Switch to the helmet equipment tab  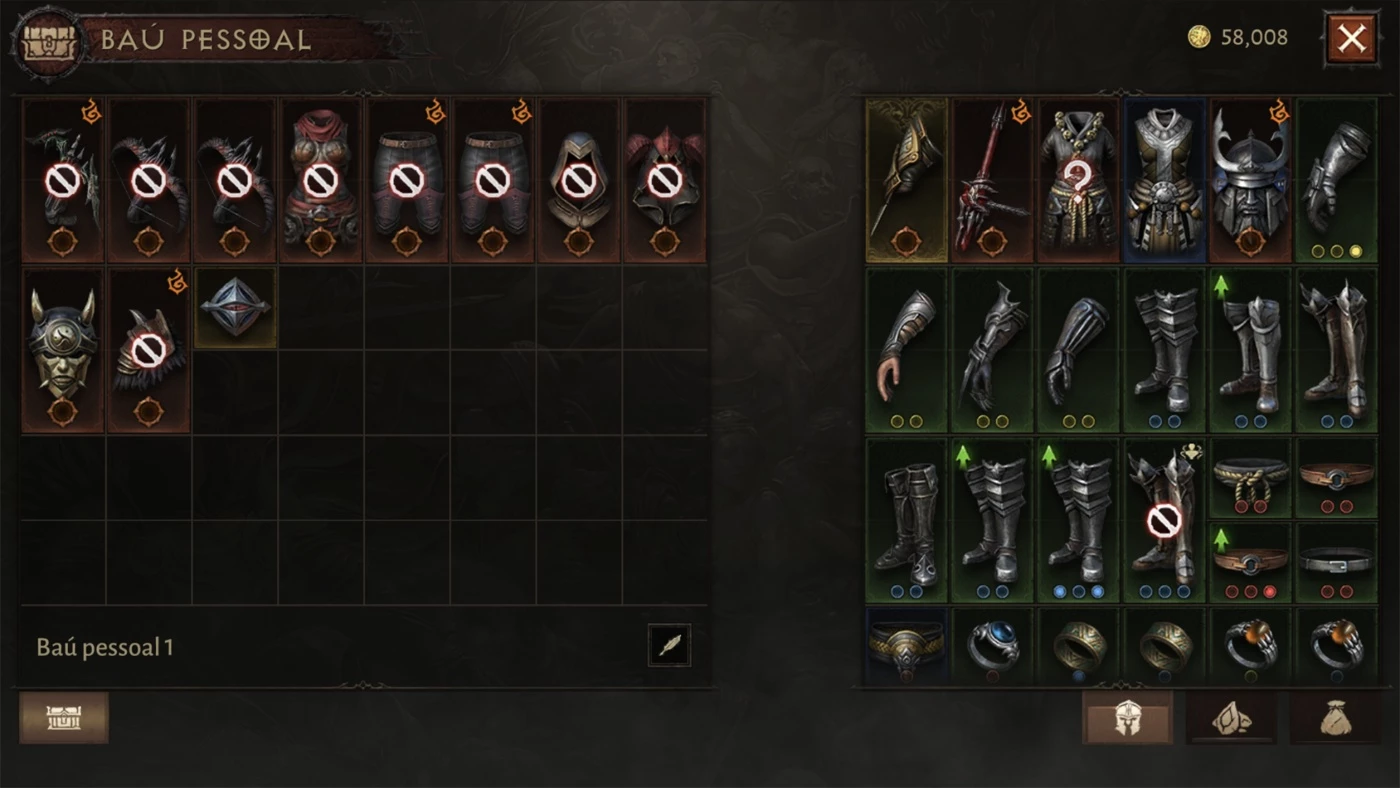tap(1127, 717)
